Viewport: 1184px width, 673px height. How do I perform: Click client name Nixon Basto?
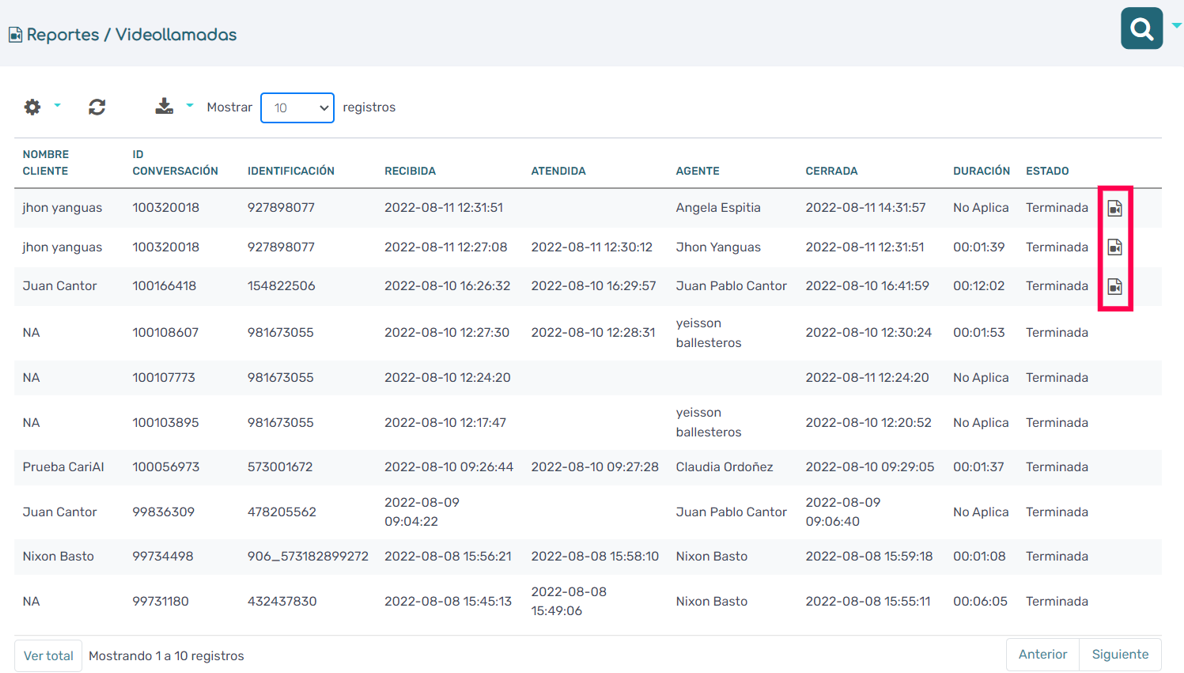(x=58, y=557)
